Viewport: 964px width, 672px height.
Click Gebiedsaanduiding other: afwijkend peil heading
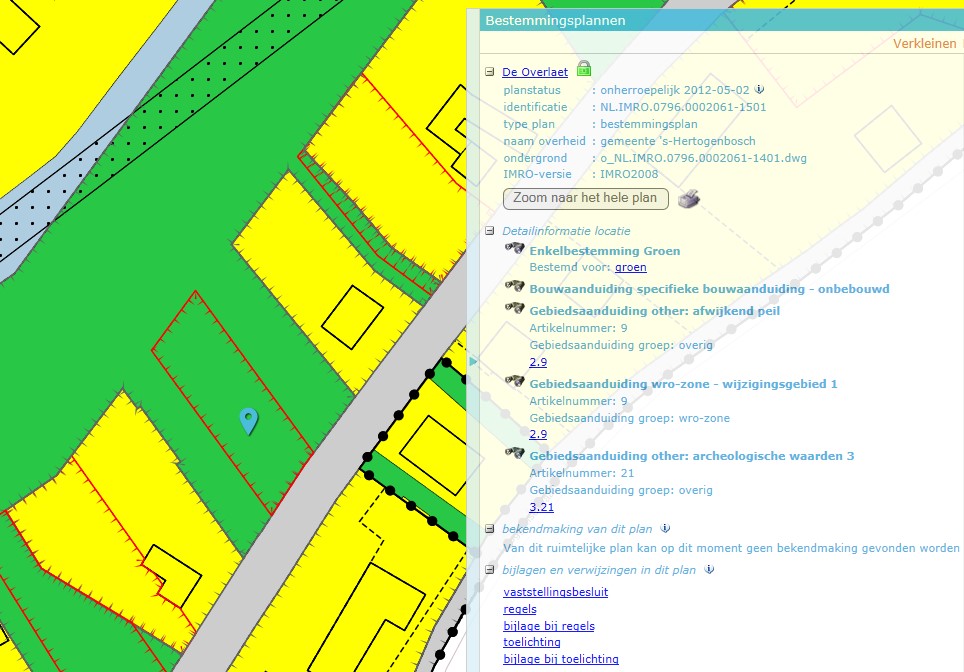point(654,311)
